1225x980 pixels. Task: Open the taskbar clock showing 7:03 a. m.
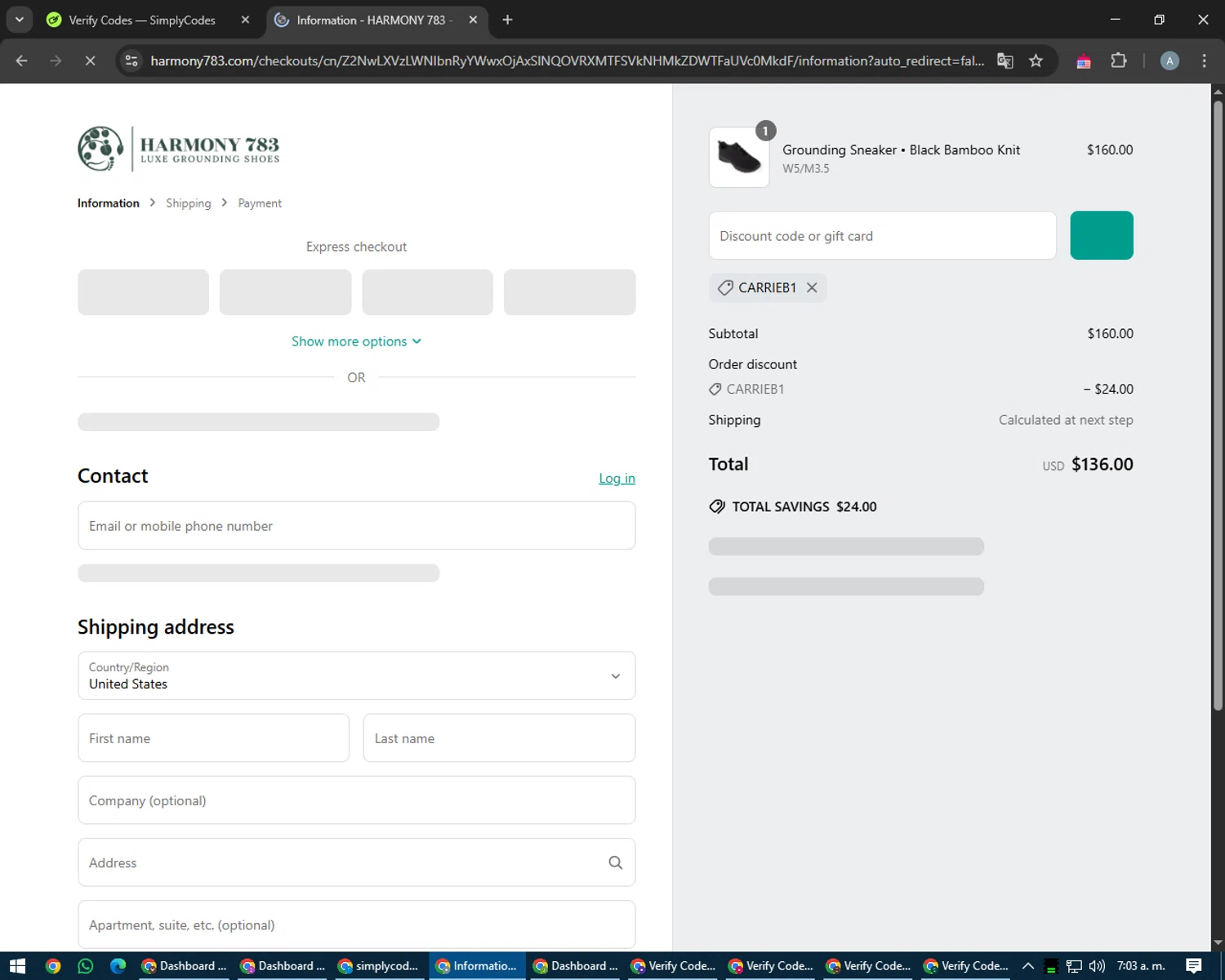(1141, 966)
